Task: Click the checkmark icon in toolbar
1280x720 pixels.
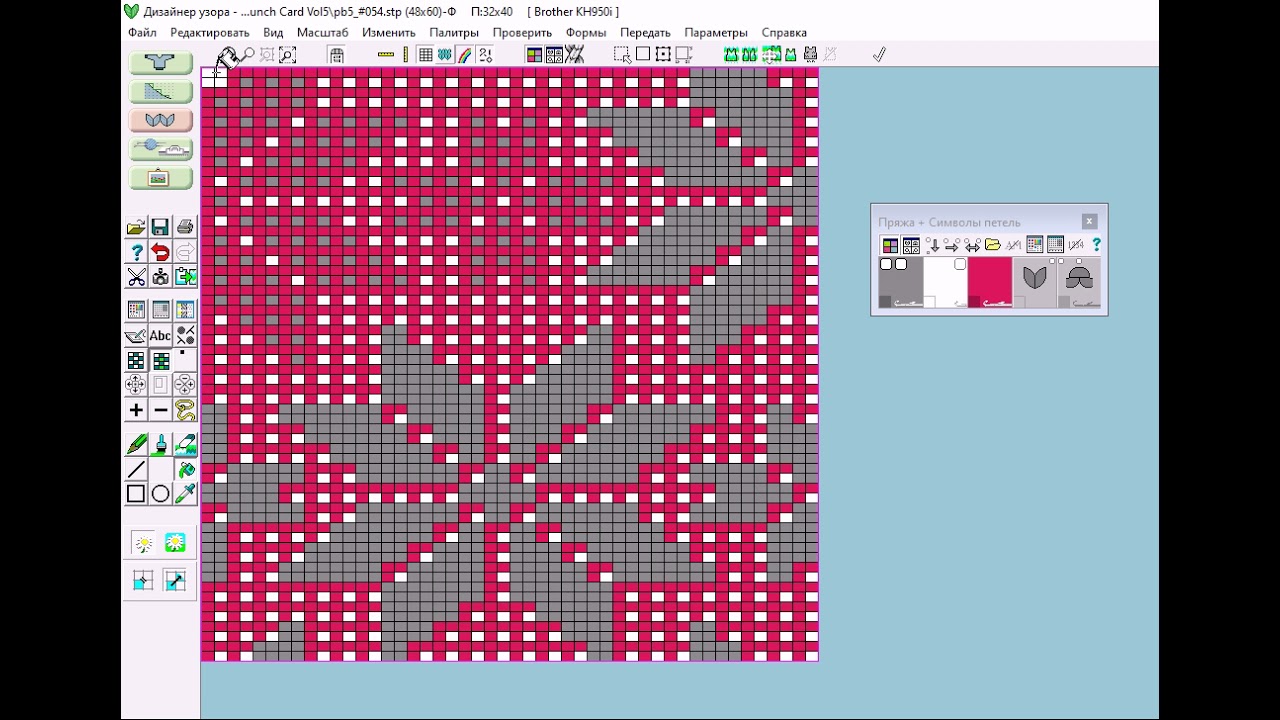Action: point(879,55)
